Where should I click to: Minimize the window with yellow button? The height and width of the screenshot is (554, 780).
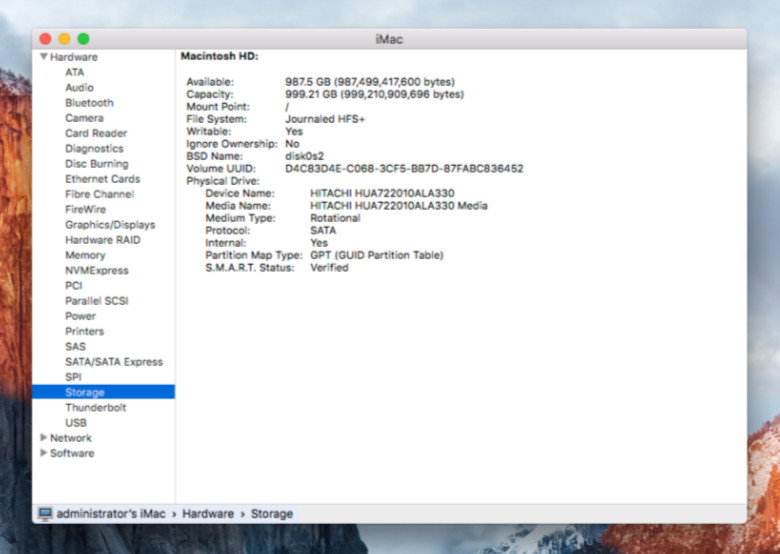pos(64,39)
